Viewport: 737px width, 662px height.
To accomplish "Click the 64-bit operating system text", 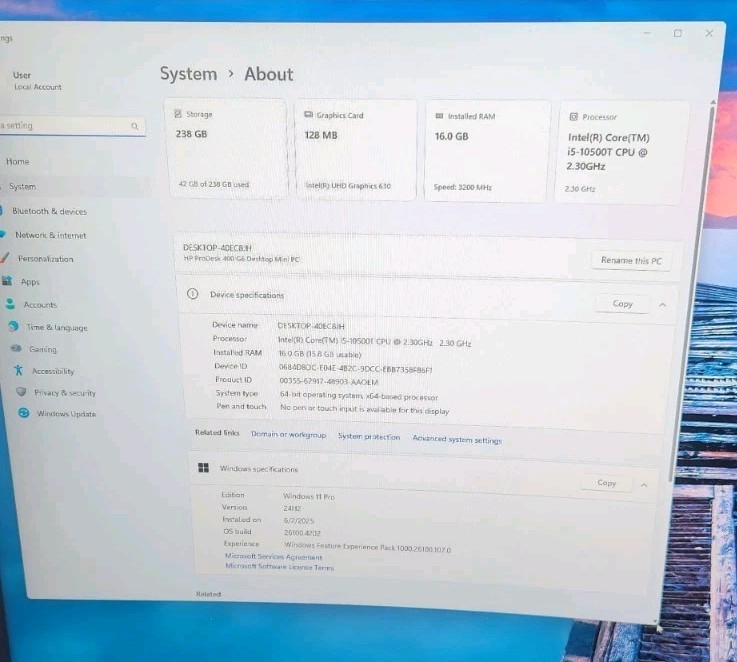I will click(x=359, y=396).
